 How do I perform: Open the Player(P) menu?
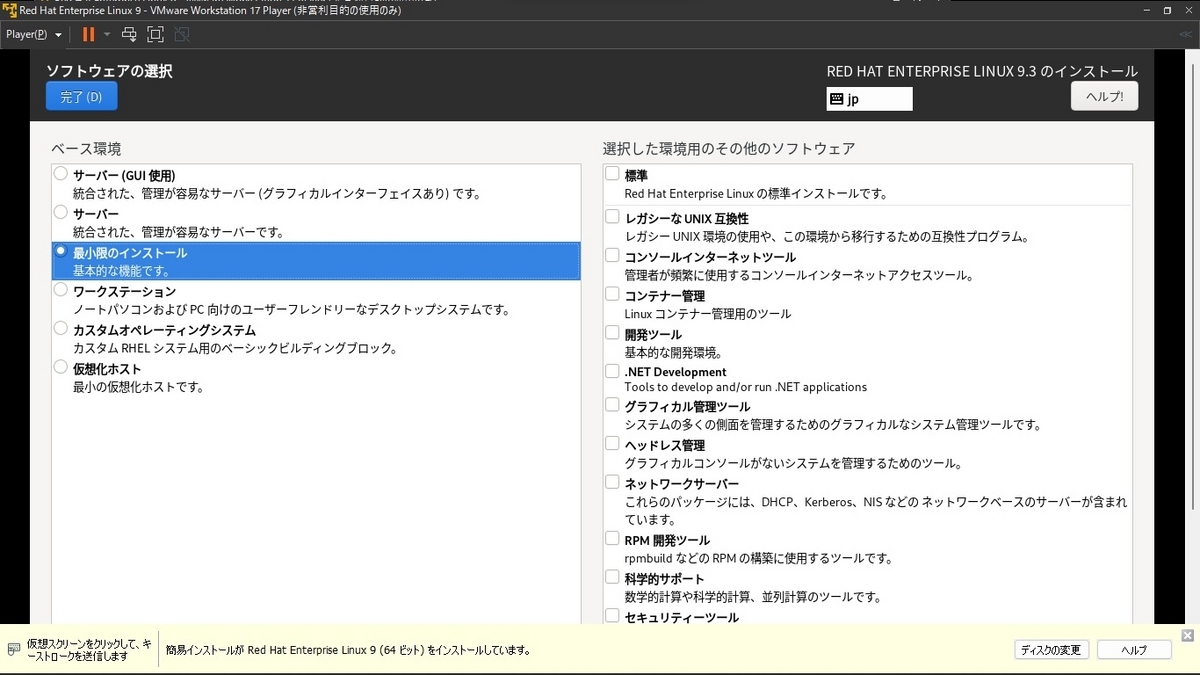tap(34, 34)
